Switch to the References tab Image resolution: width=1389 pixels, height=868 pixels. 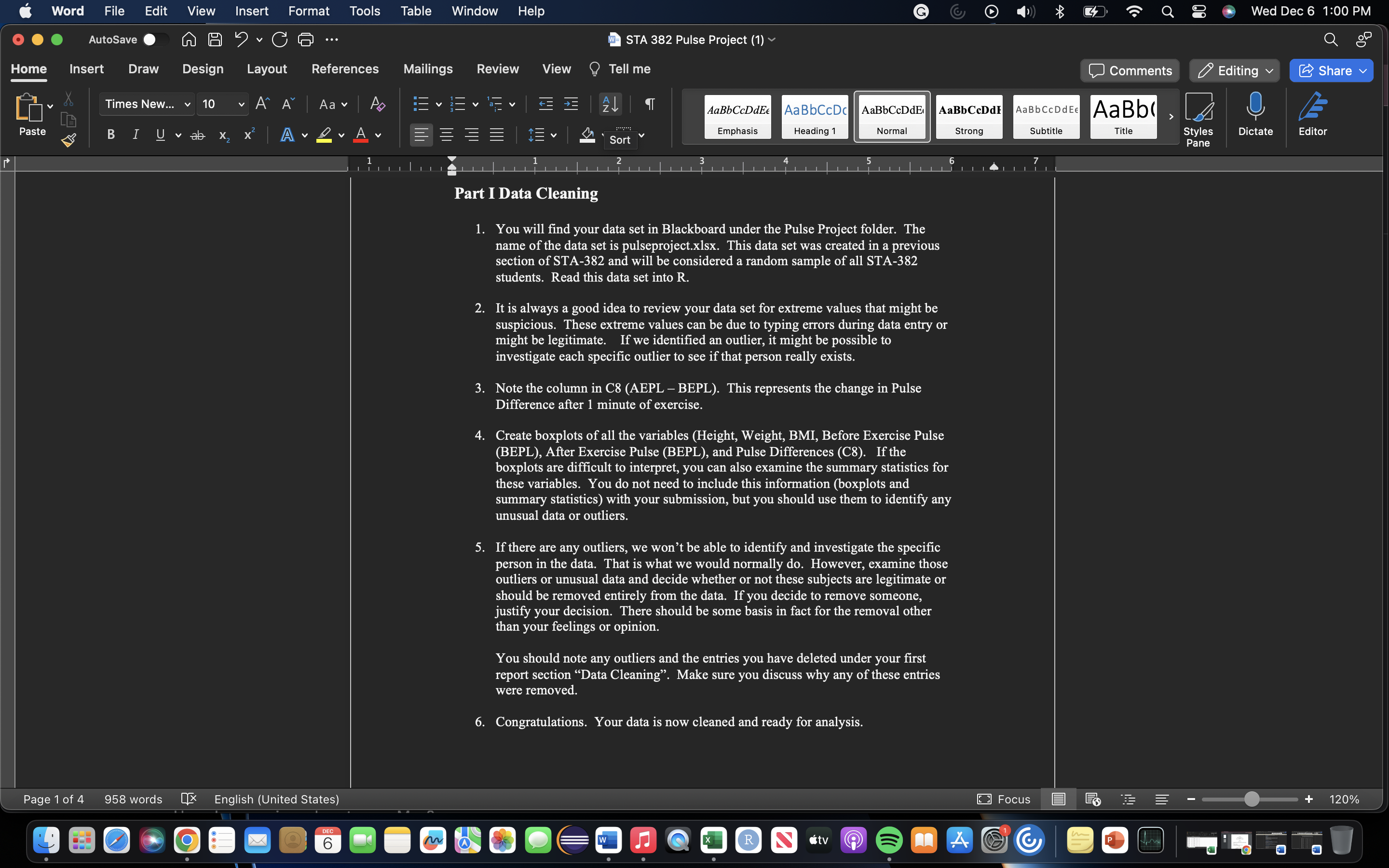tap(345, 69)
